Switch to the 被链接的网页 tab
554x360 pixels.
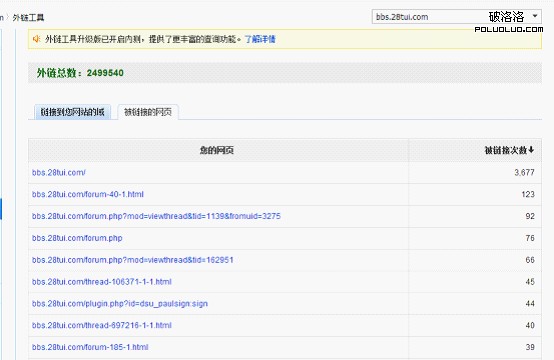(x=148, y=112)
